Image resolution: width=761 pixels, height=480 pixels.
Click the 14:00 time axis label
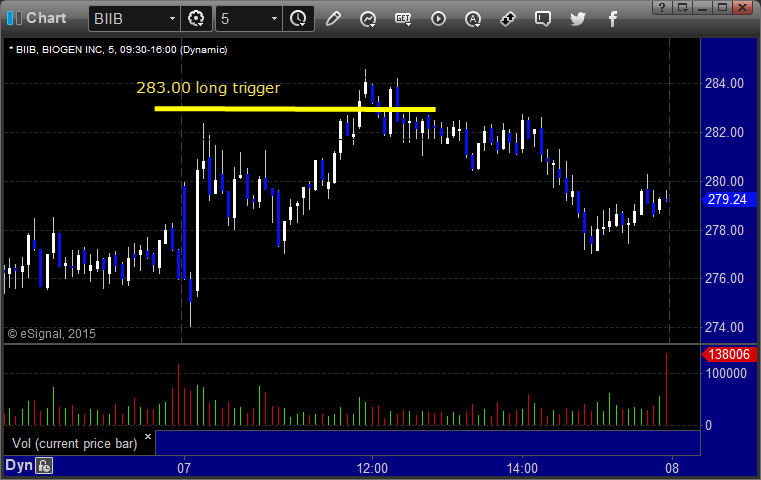pyautogui.click(x=522, y=468)
